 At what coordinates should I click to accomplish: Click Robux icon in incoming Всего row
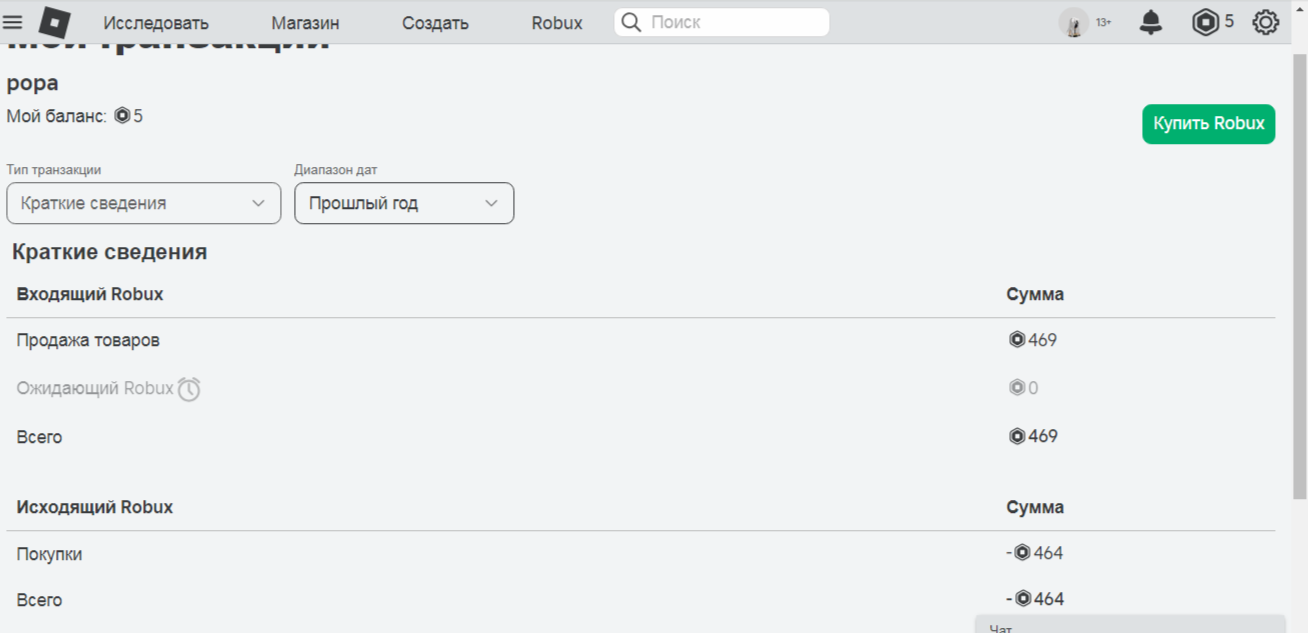point(1017,436)
